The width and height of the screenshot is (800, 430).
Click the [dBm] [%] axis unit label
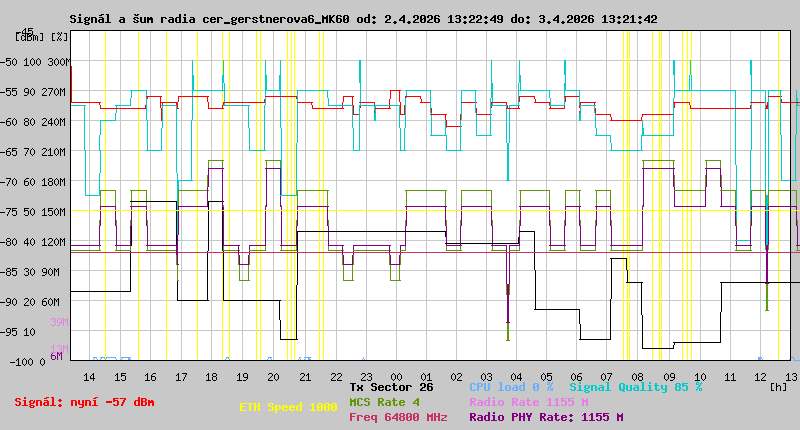tap(42, 36)
